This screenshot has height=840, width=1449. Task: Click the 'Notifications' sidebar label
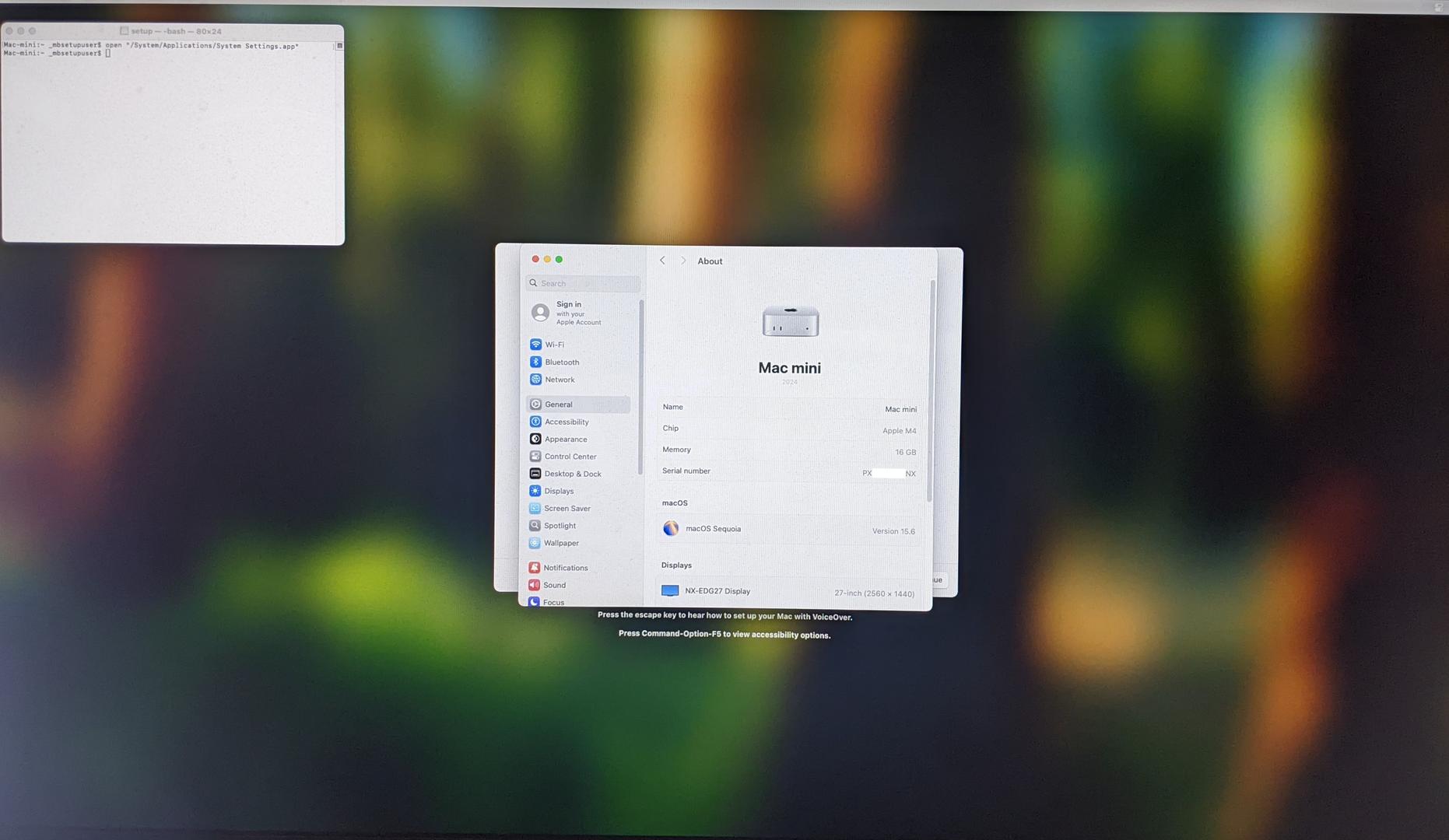(566, 568)
